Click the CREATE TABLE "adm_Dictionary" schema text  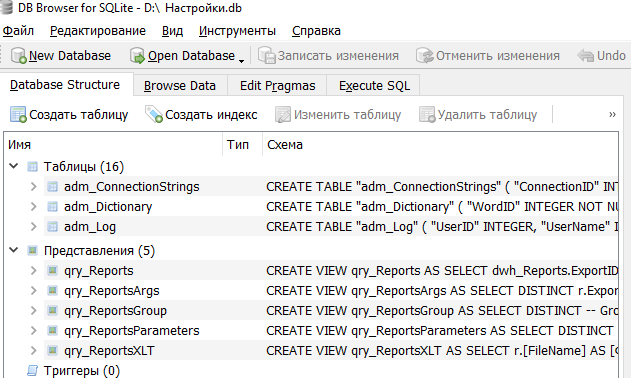442,207
